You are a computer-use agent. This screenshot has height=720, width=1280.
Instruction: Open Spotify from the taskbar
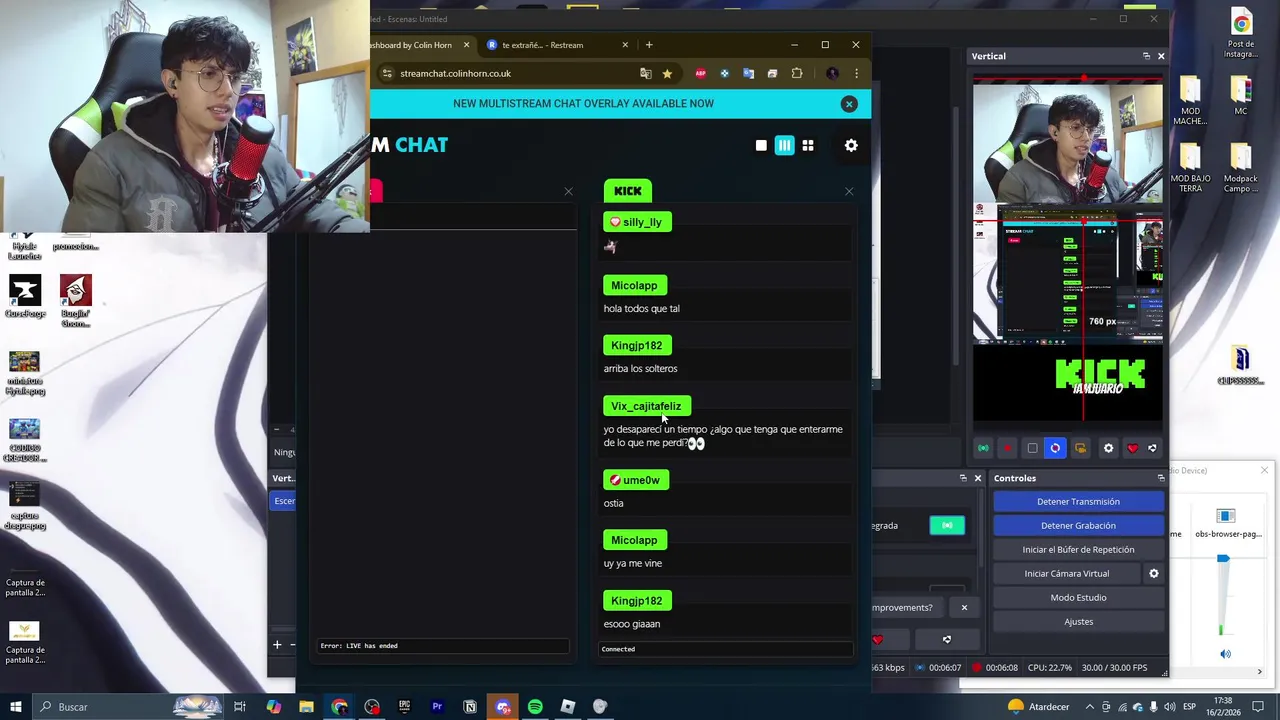(535, 707)
